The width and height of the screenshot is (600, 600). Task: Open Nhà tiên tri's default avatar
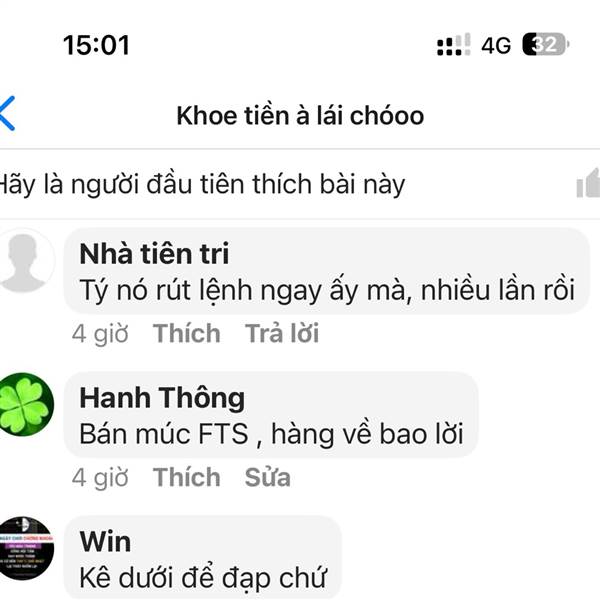(24, 261)
